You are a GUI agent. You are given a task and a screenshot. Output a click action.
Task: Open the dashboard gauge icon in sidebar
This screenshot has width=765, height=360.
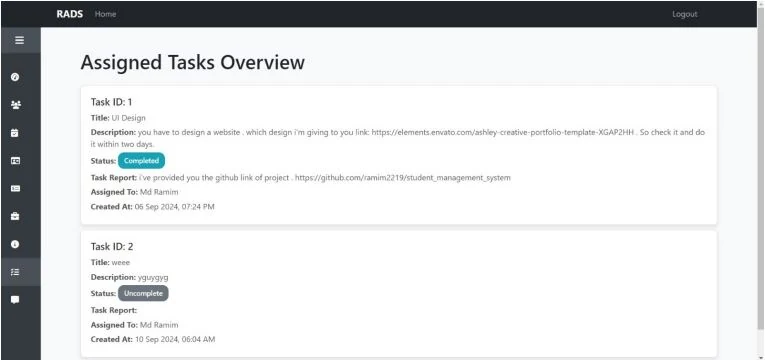click(x=15, y=77)
